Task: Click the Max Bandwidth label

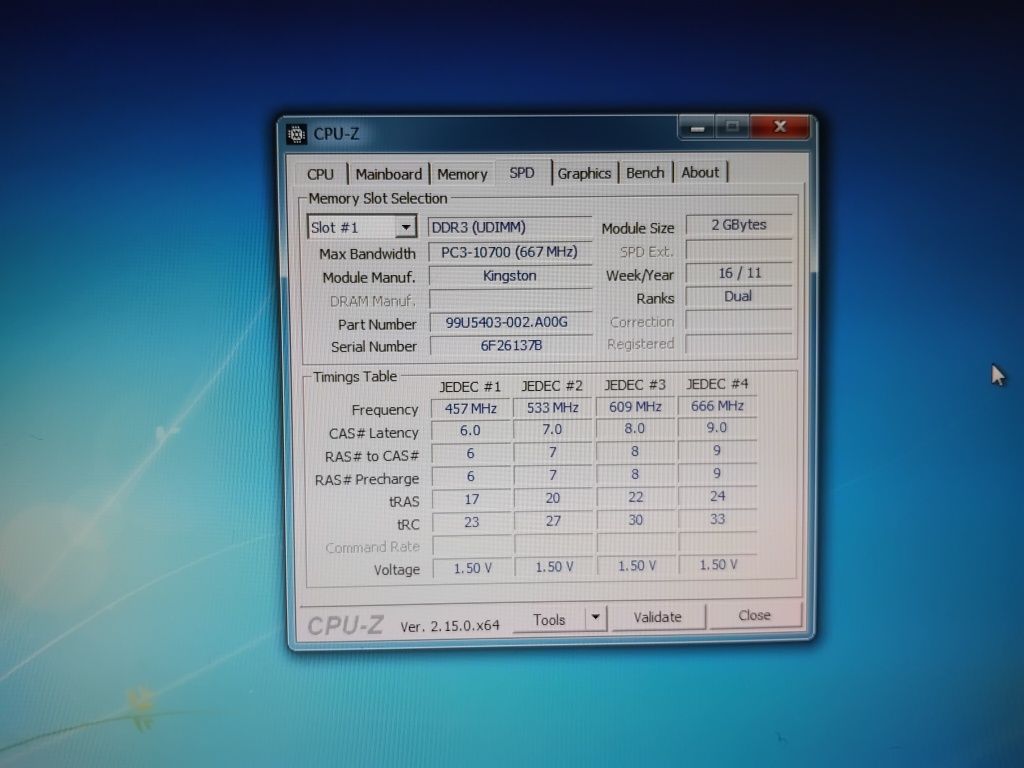Action: pos(367,254)
